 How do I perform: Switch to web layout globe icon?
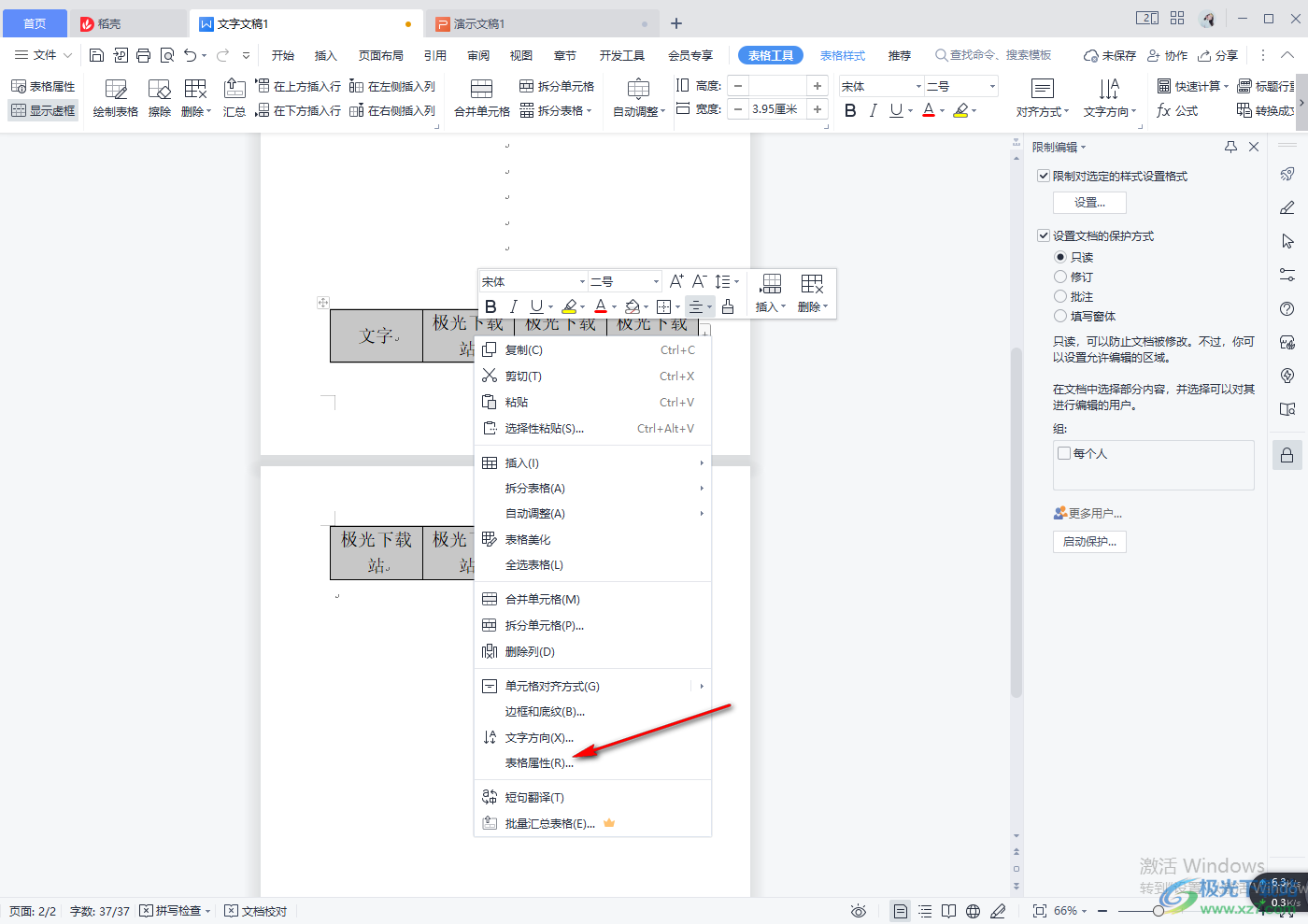coord(973,911)
